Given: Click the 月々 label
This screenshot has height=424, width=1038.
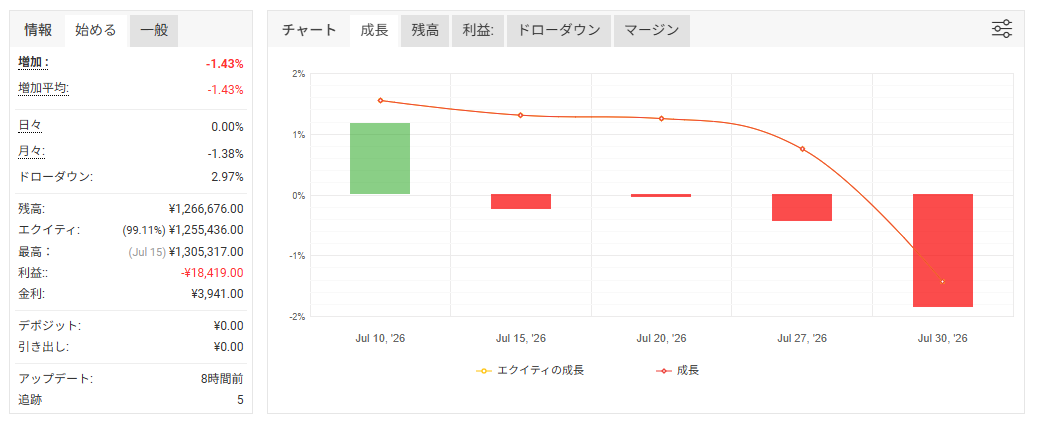Looking at the screenshot, I should pyautogui.click(x=31, y=152).
